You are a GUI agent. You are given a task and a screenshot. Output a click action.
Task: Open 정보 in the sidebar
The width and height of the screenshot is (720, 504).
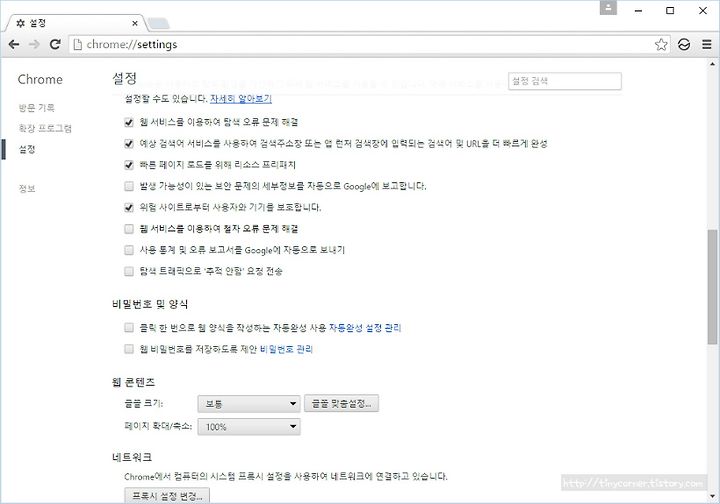coord(27,189)
